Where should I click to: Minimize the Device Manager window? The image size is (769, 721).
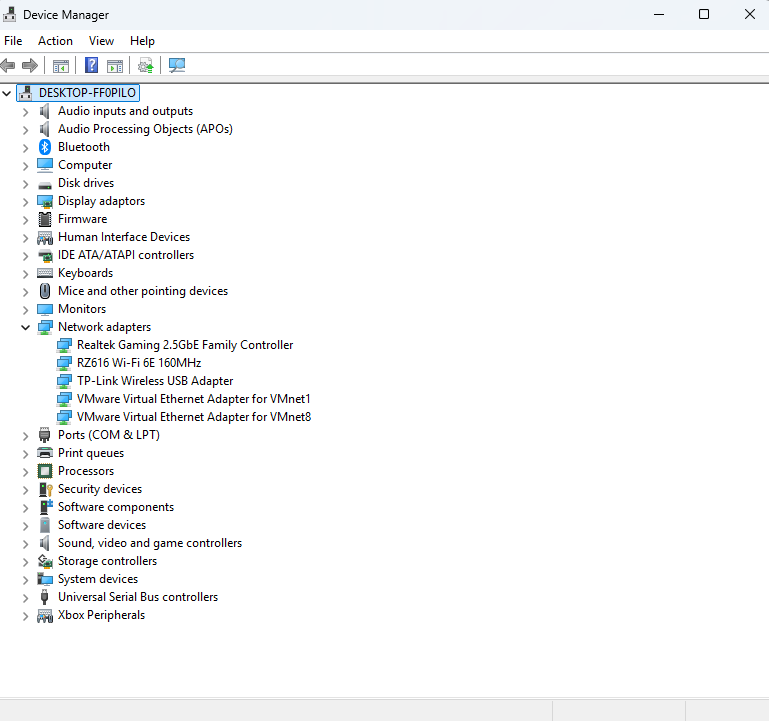click(x=659, y=14)
